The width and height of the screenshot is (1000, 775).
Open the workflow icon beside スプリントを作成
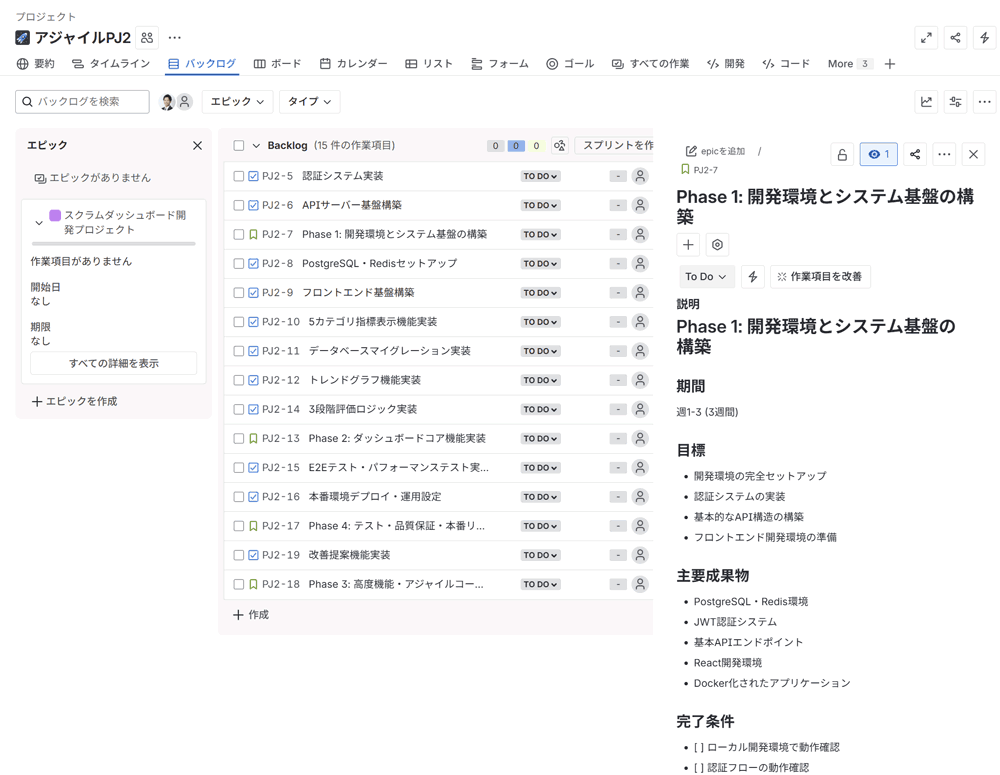[x=560, y=145]
